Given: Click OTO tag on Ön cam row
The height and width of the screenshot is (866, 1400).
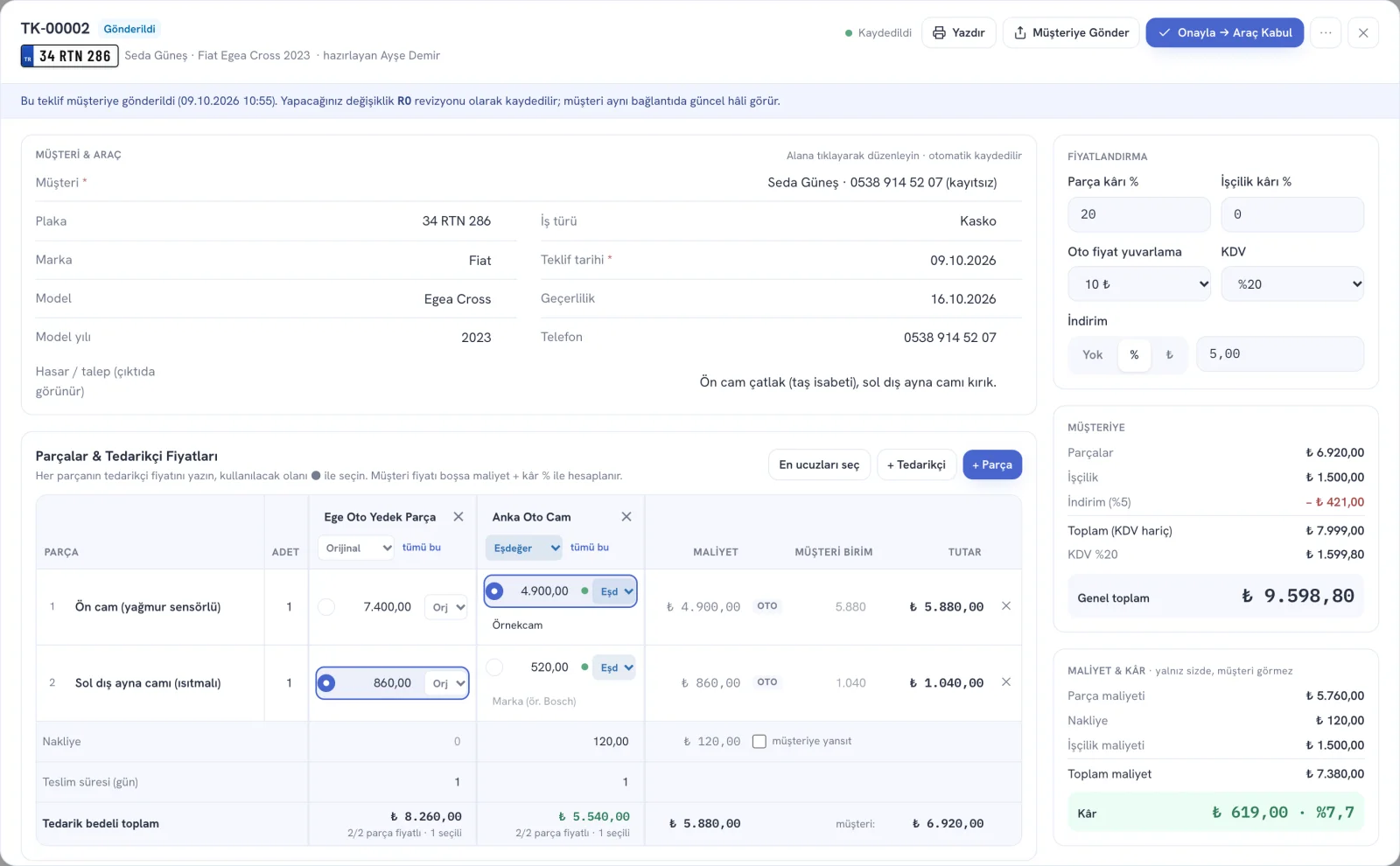Looking at the screenshot, I should (767, 606).
